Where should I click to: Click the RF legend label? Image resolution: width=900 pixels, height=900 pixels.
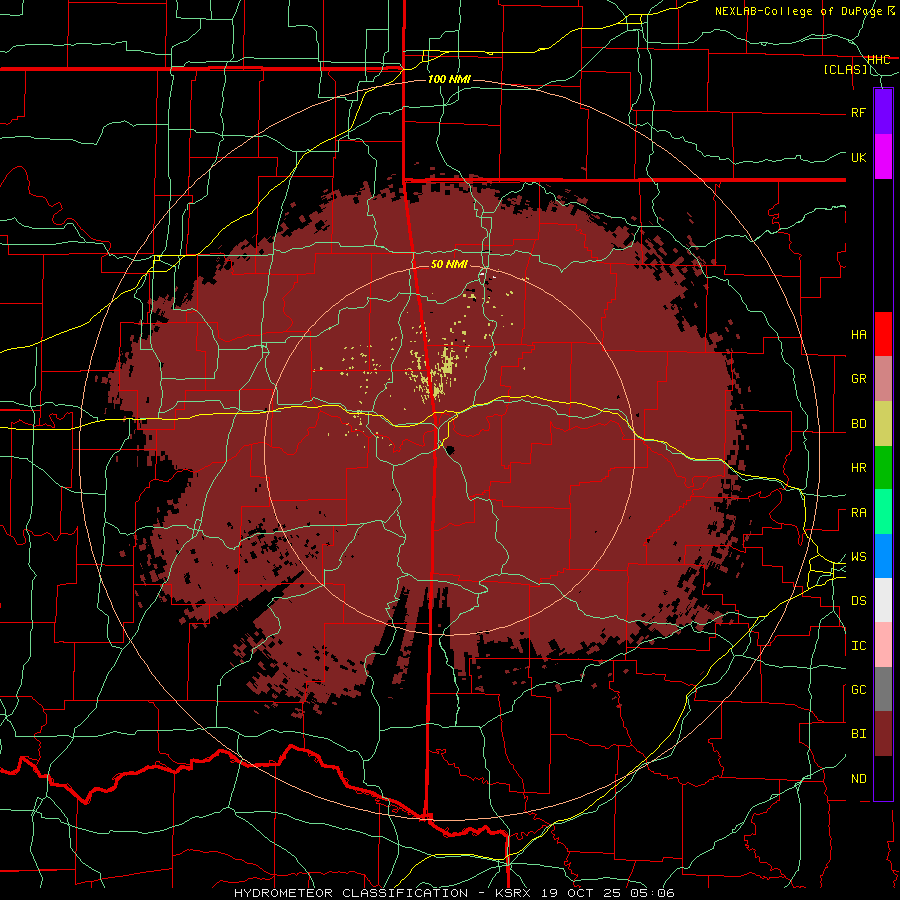(x=858, y=112)
